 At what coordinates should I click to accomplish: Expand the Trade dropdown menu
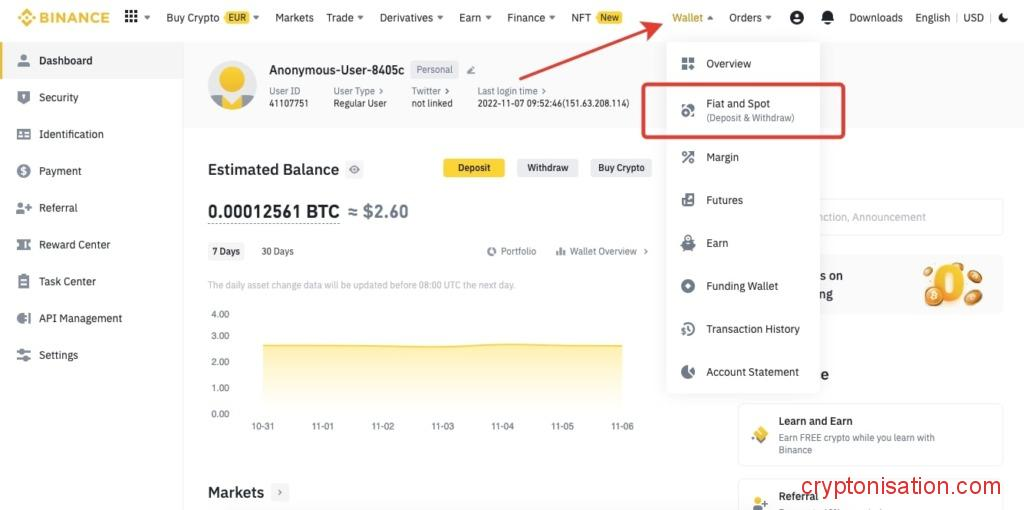(x=345, y=18)
